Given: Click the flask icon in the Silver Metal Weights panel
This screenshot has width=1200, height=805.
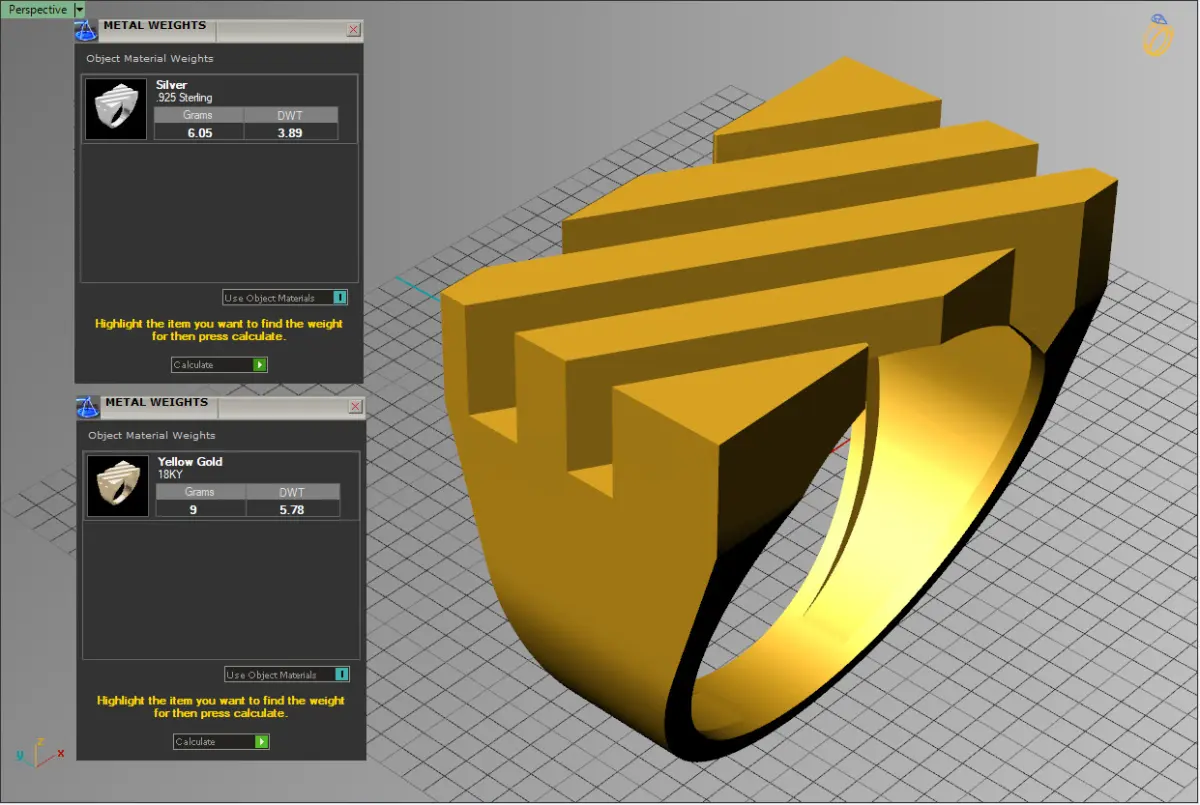Looking at the screenshot, I should point(85,29).
